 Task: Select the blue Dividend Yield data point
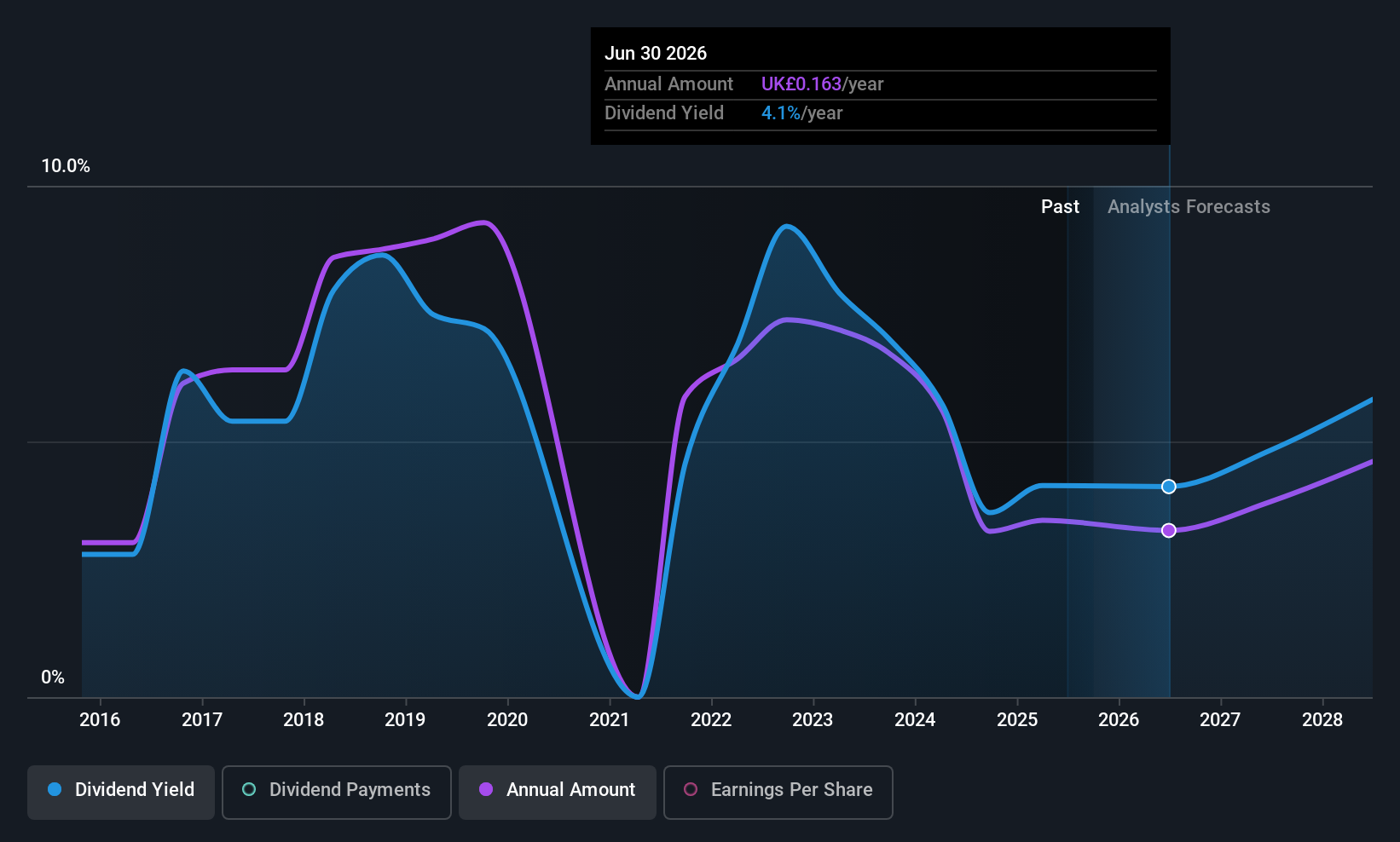(x=1169, y=487)
